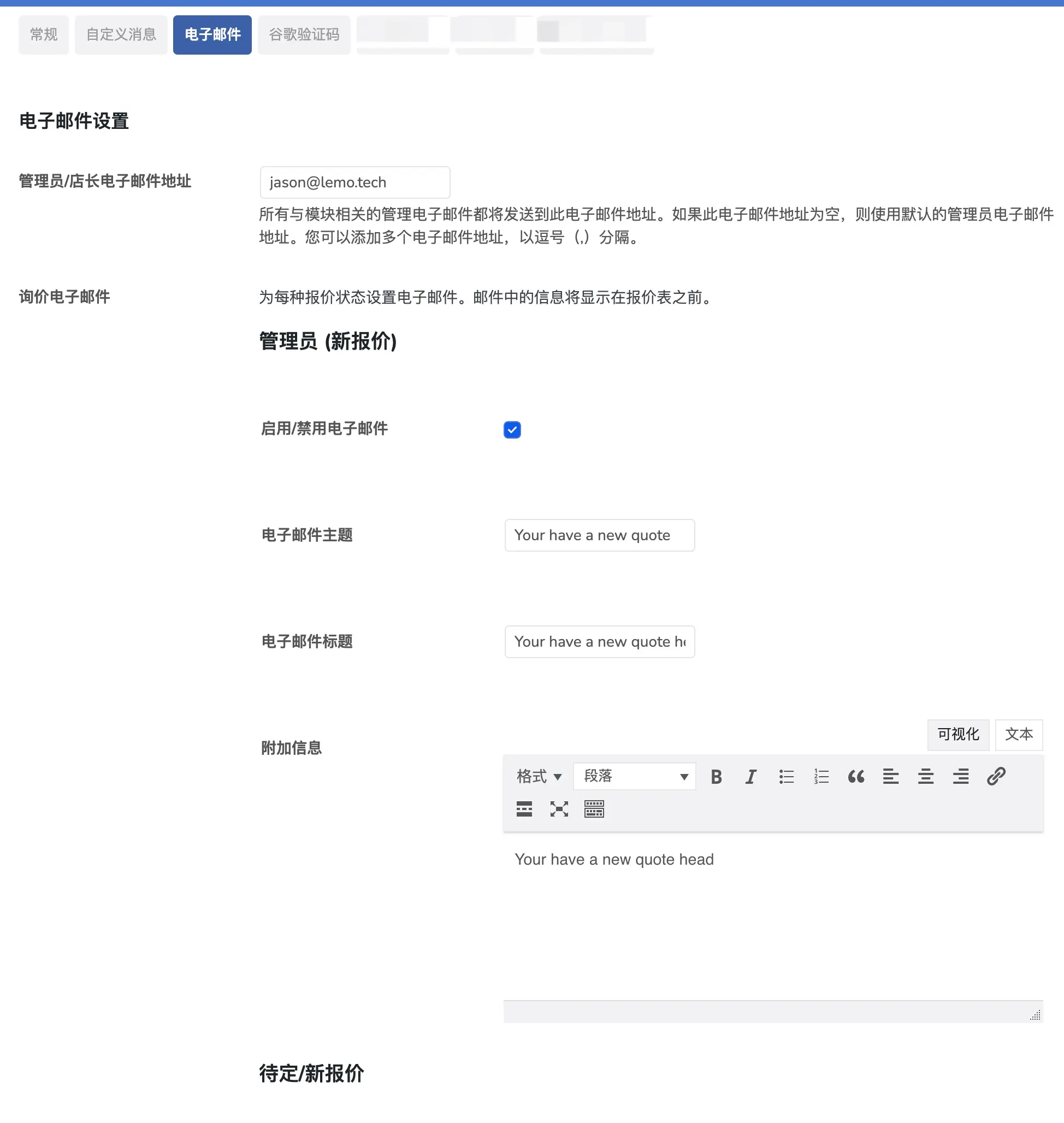This screenshot has width=1064, height=1123.
Task: Align text right in editor
Action: 960,777
